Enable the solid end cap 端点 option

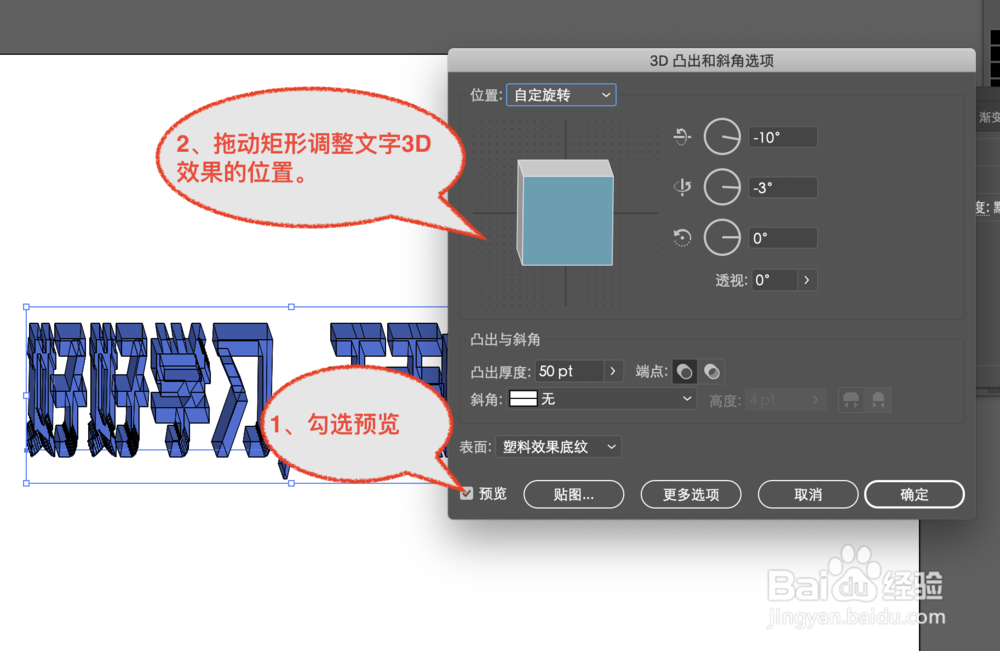[x=684, y=371]
